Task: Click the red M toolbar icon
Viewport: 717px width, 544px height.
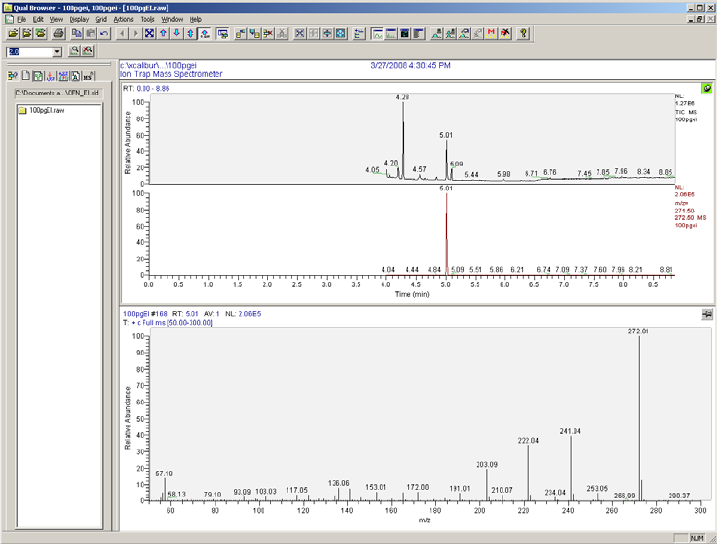Action: coord(491,33)
